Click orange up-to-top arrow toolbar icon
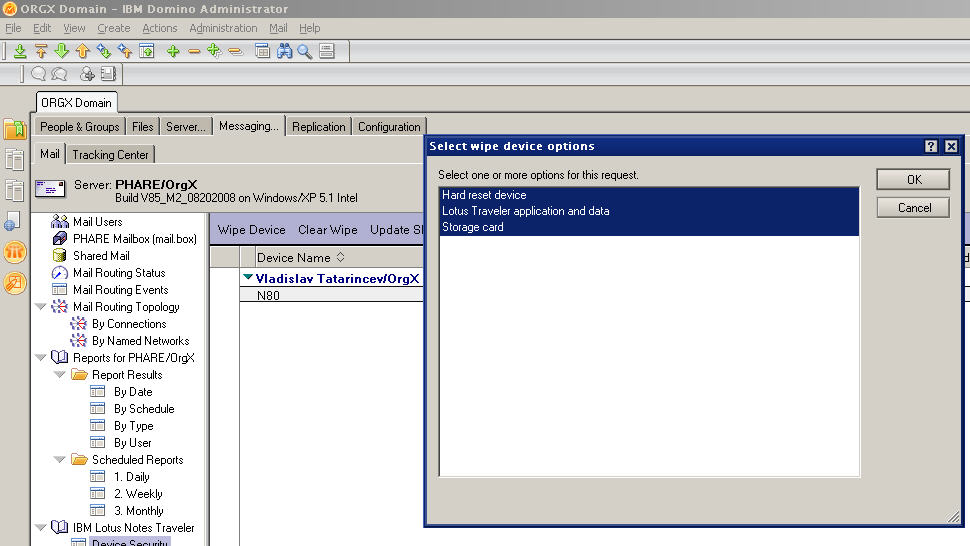 click(41, 51)
